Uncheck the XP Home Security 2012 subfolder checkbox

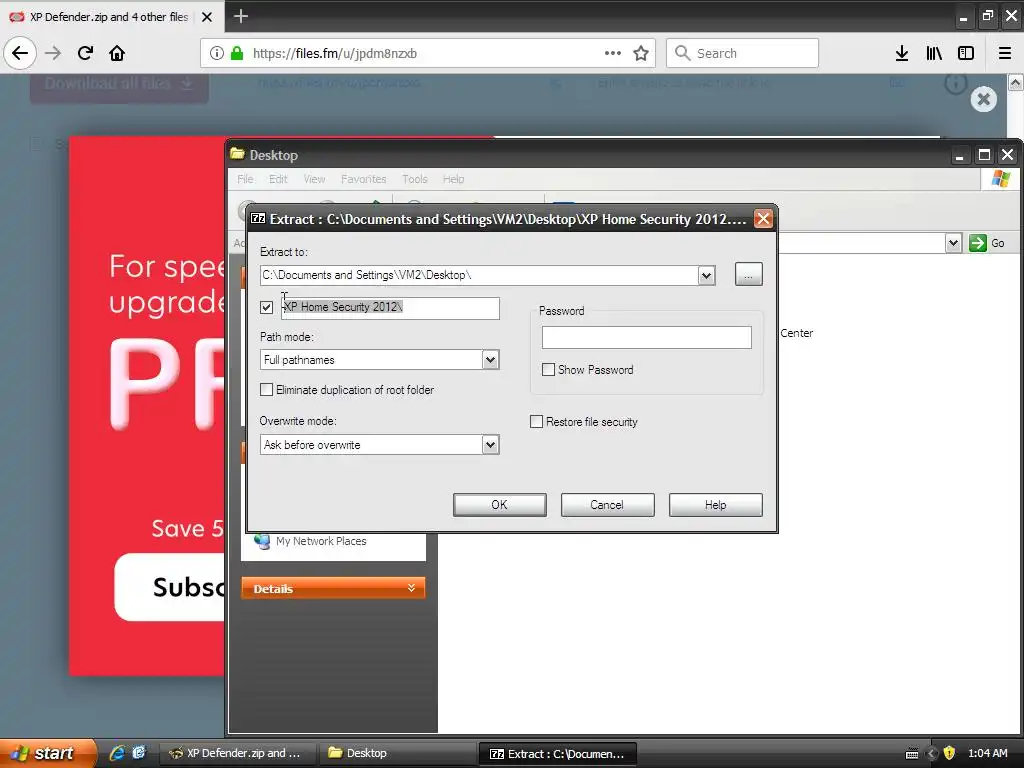click(266, 307)
